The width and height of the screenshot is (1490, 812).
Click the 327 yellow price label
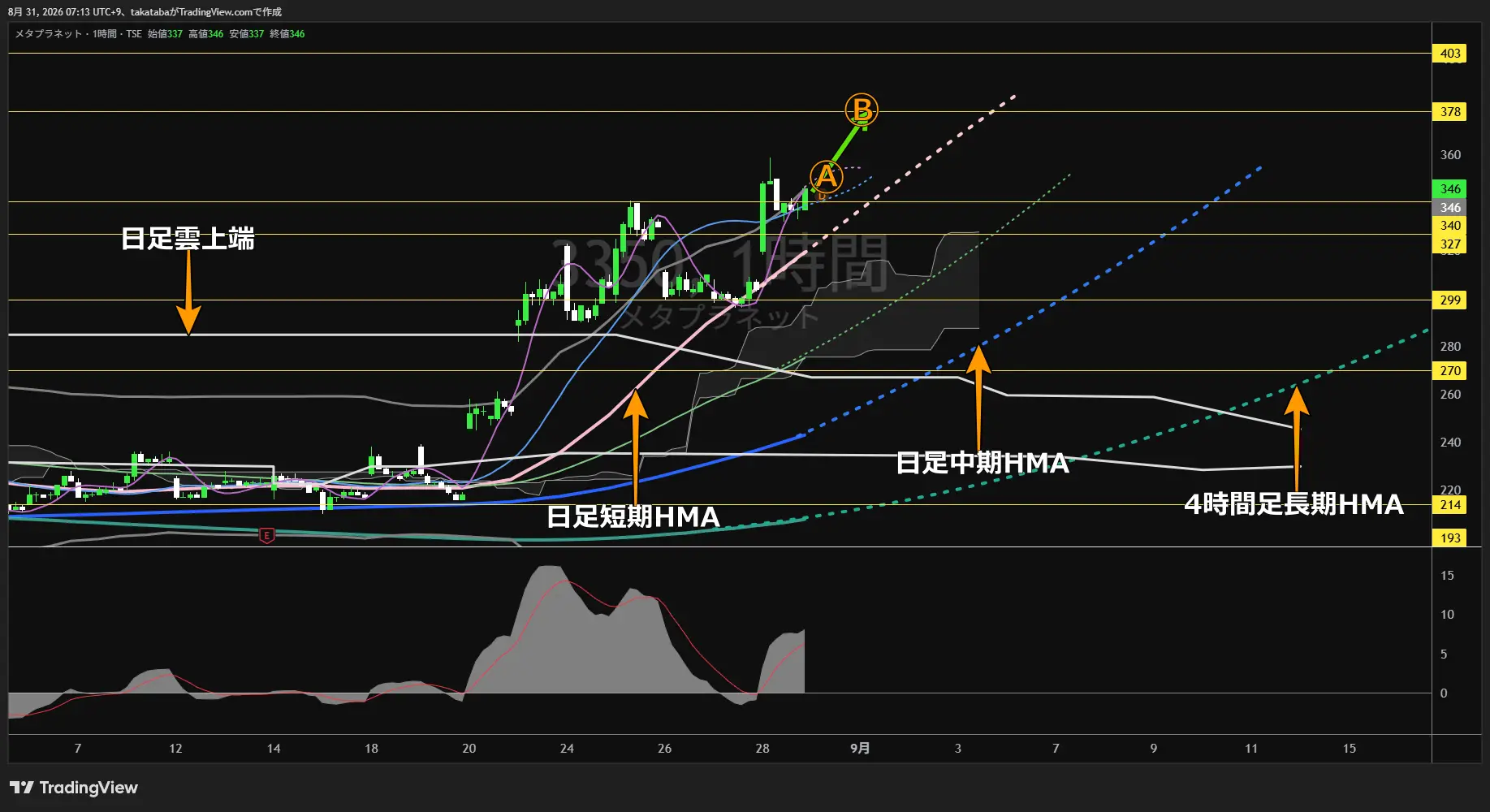point(1449,244)
